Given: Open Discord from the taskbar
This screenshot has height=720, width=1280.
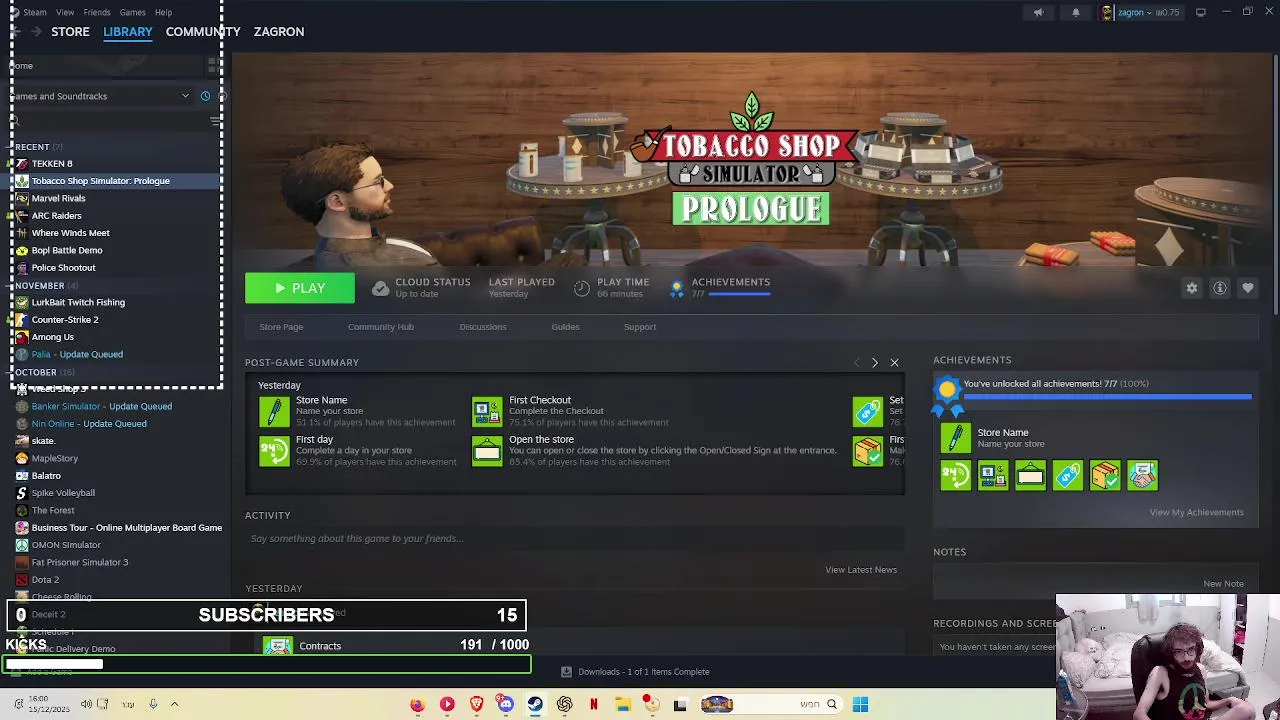Looking at the screenshot, I should coord(506,704).
